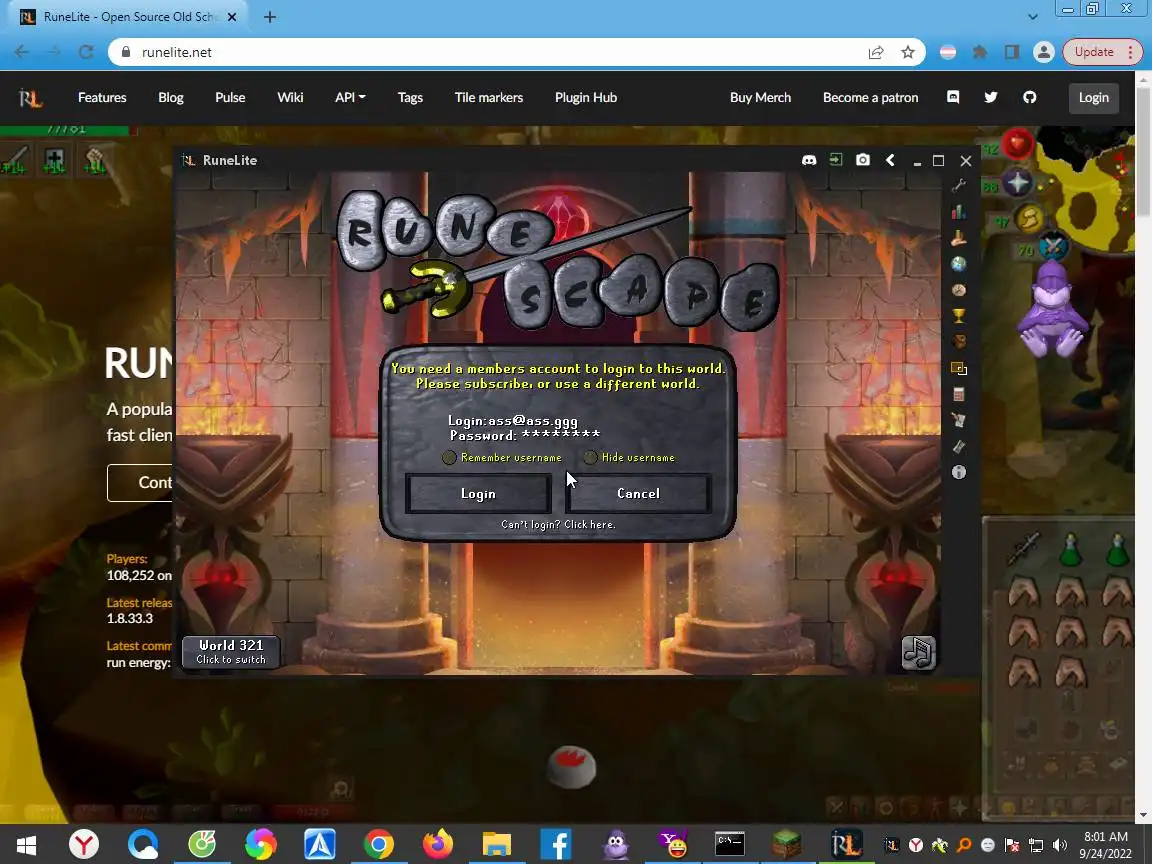Screen dimensions: 1152x864
Task: Open the API dropdown menu
Action: (350, 97)
